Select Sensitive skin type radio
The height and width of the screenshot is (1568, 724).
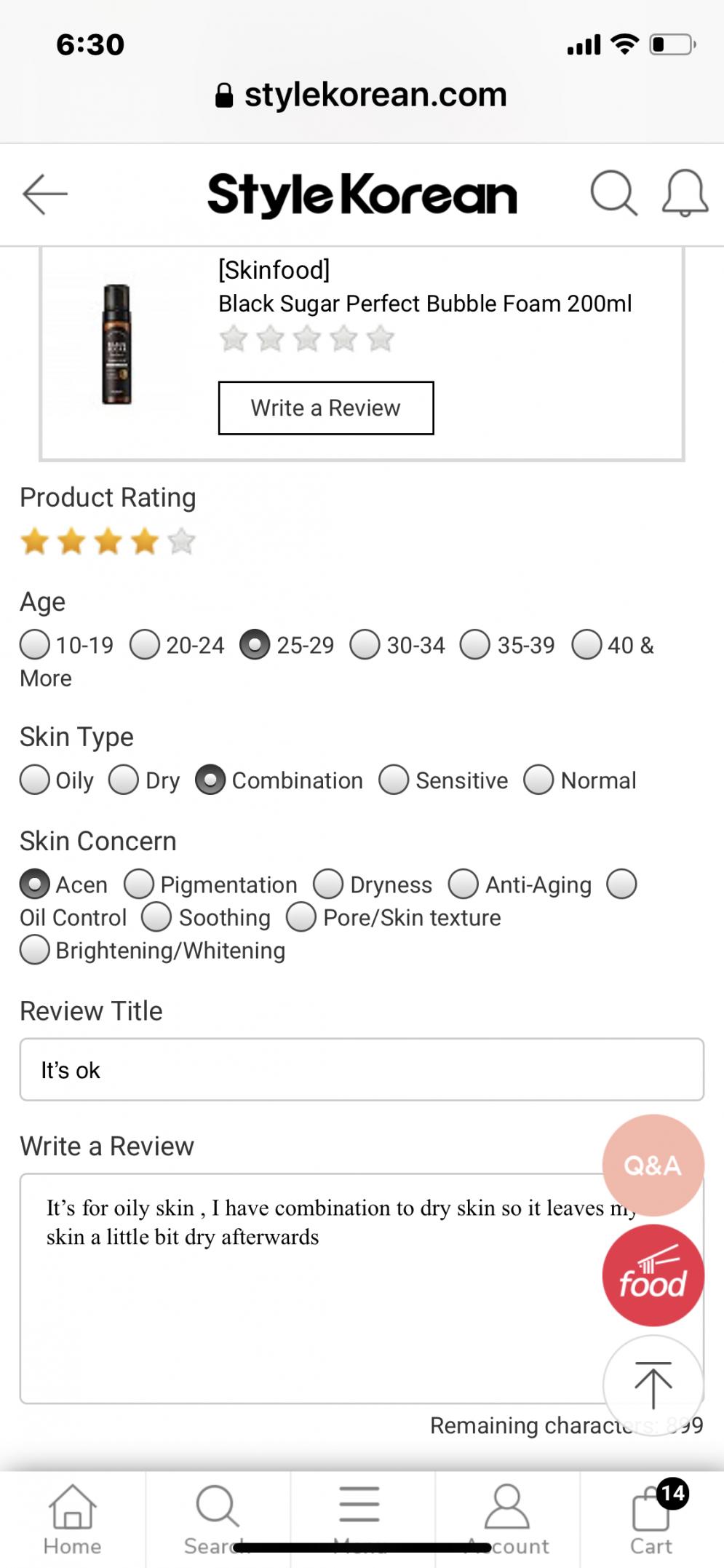tap(394, 780)
